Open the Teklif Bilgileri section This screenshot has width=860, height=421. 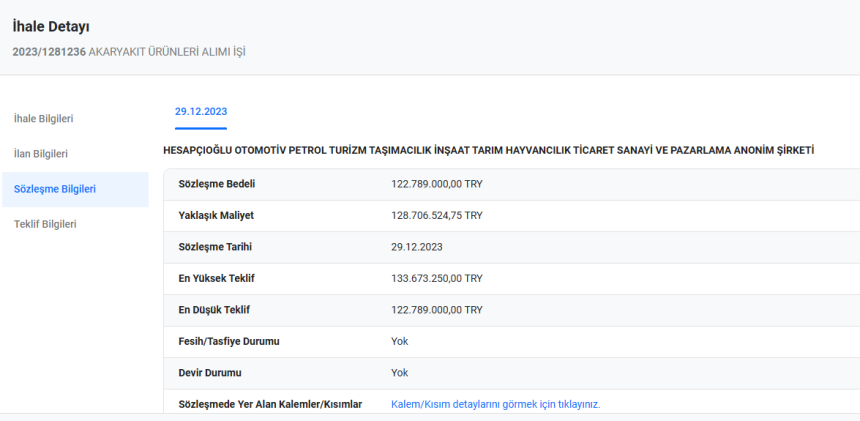45,224
